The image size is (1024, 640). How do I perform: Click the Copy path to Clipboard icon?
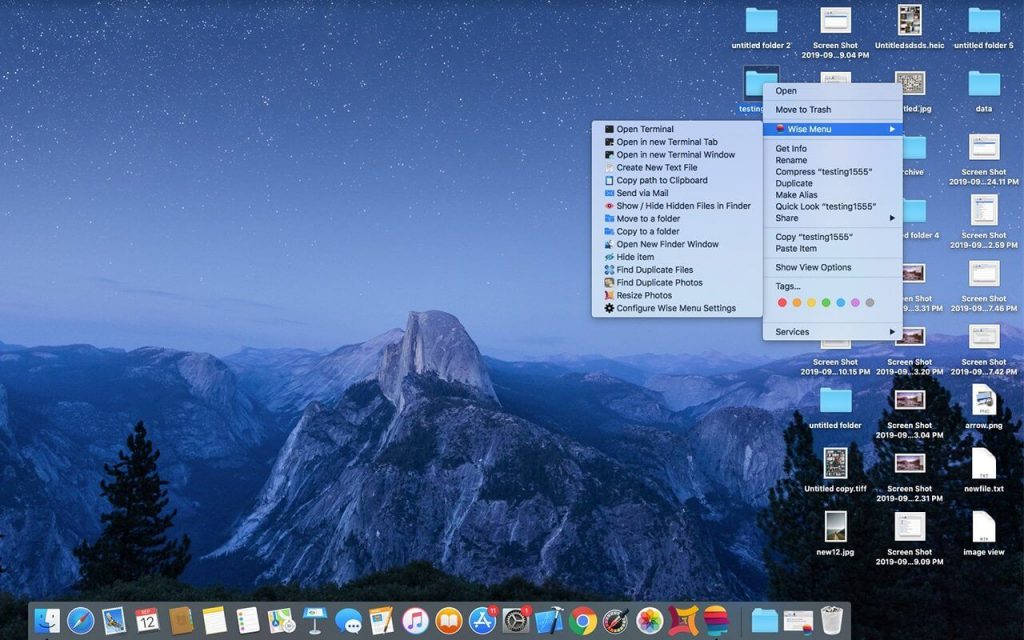pos(609,181)
